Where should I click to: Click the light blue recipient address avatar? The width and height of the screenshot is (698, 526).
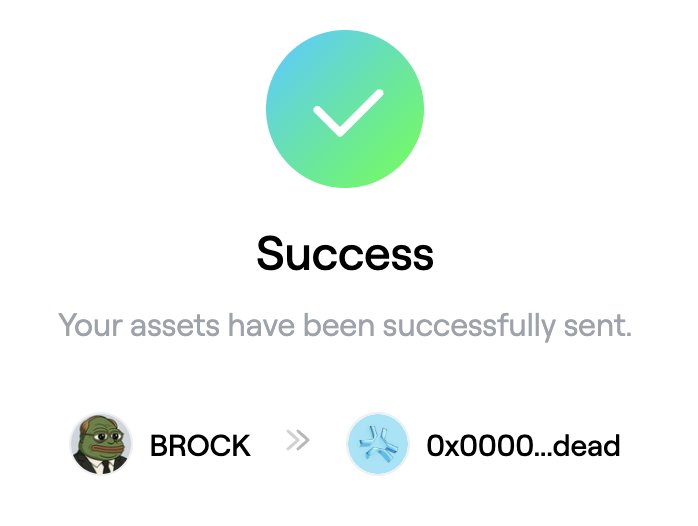pos(378,444)
